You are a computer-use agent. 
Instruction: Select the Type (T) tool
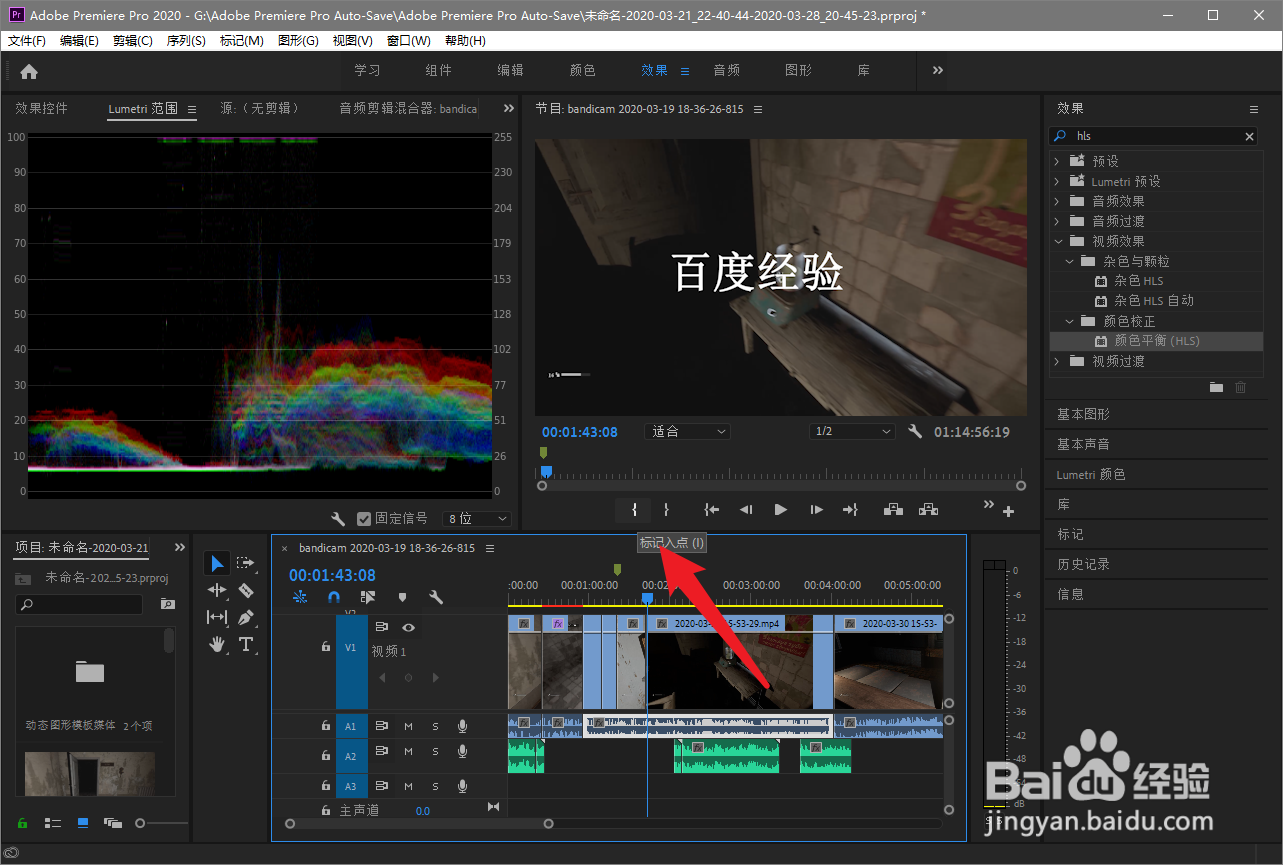(x=246, y=644)
